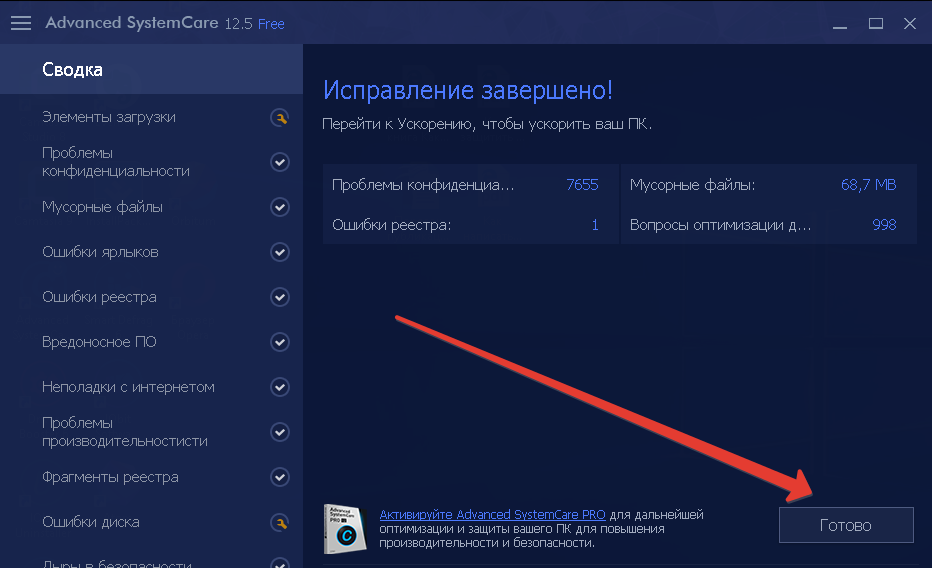932x568 pixels.
Task: Open the hamburger menu
Action: coord(21,23)
